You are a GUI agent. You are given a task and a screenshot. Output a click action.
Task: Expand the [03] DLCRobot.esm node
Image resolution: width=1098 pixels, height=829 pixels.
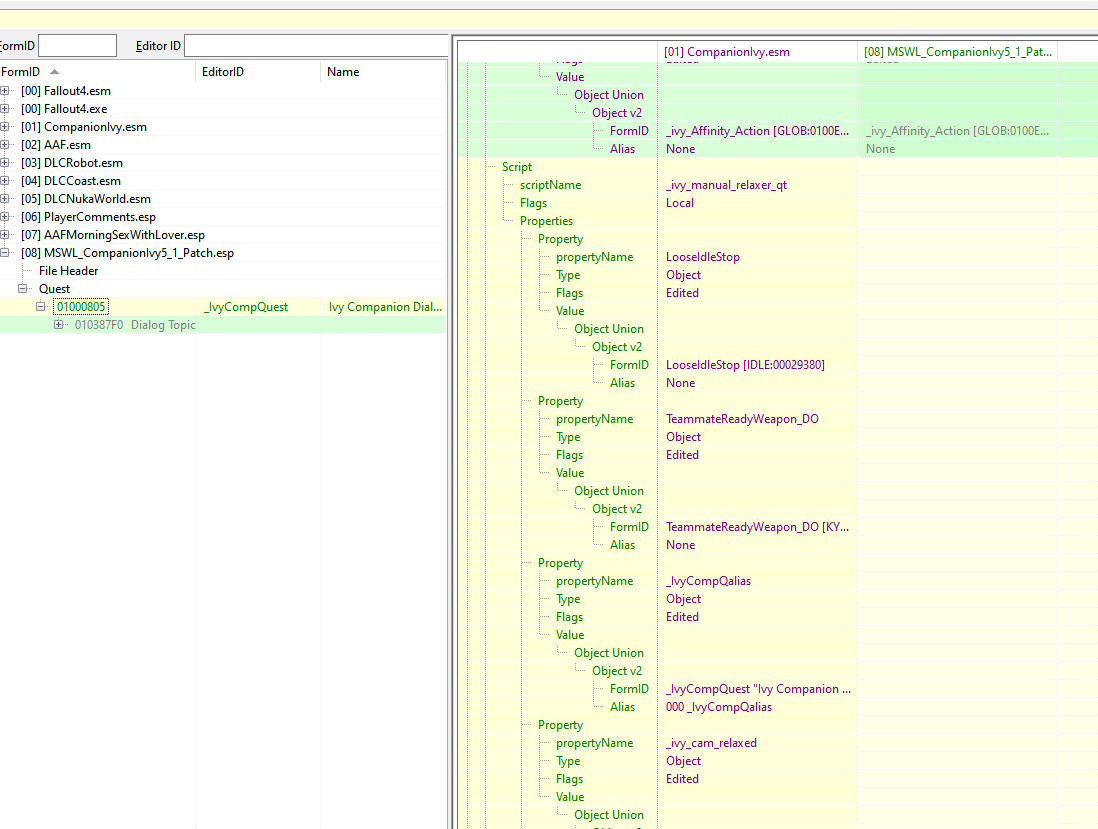[4, 163]
